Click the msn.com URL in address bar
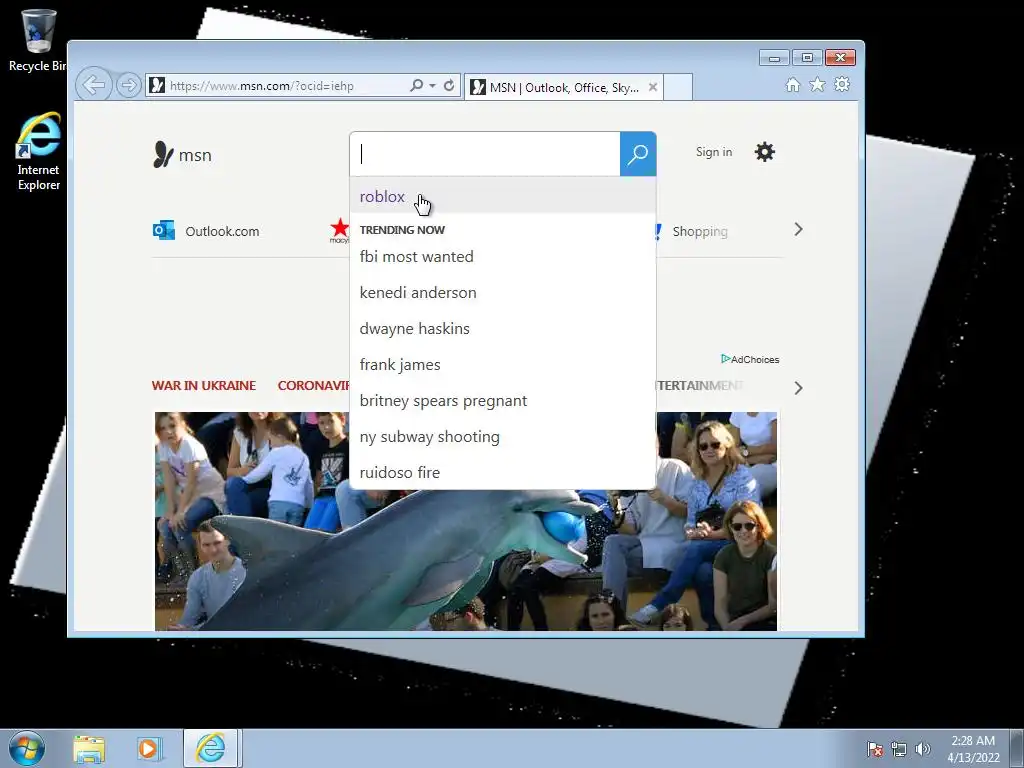1024x768 pixels. pyautogui.click(x=262, y=86)
